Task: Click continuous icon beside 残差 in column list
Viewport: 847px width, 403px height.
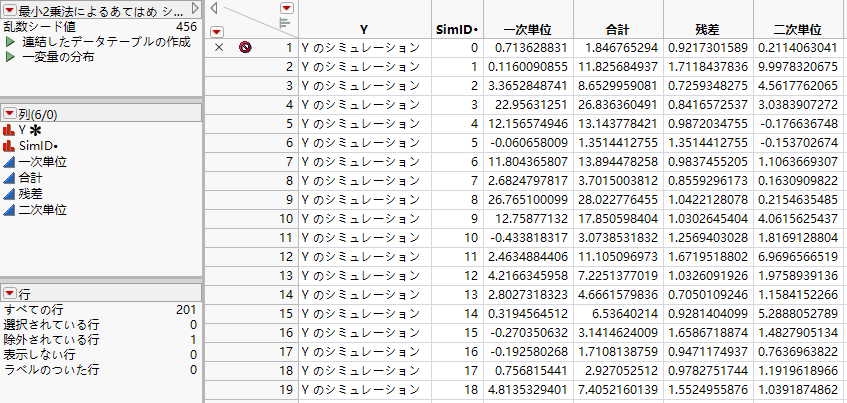Action: [x=9, y=193]
